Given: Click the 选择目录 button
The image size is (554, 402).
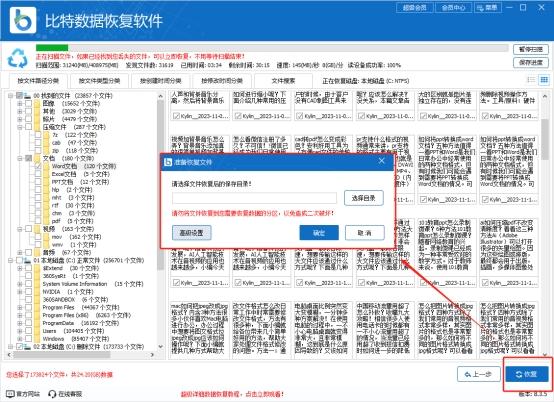Looking at the screenshot, I should point(364,198).
